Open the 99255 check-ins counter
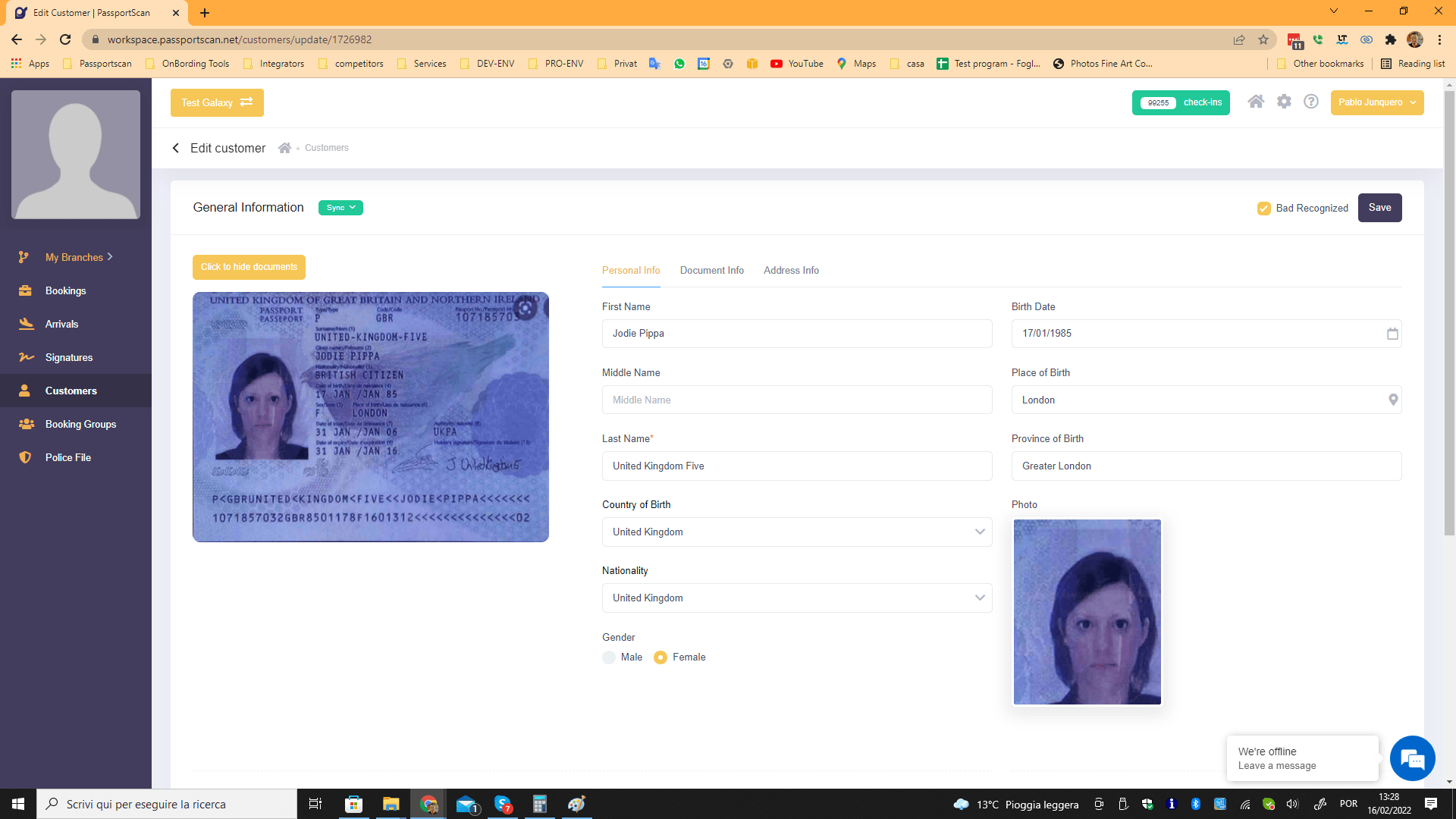 1180,102
